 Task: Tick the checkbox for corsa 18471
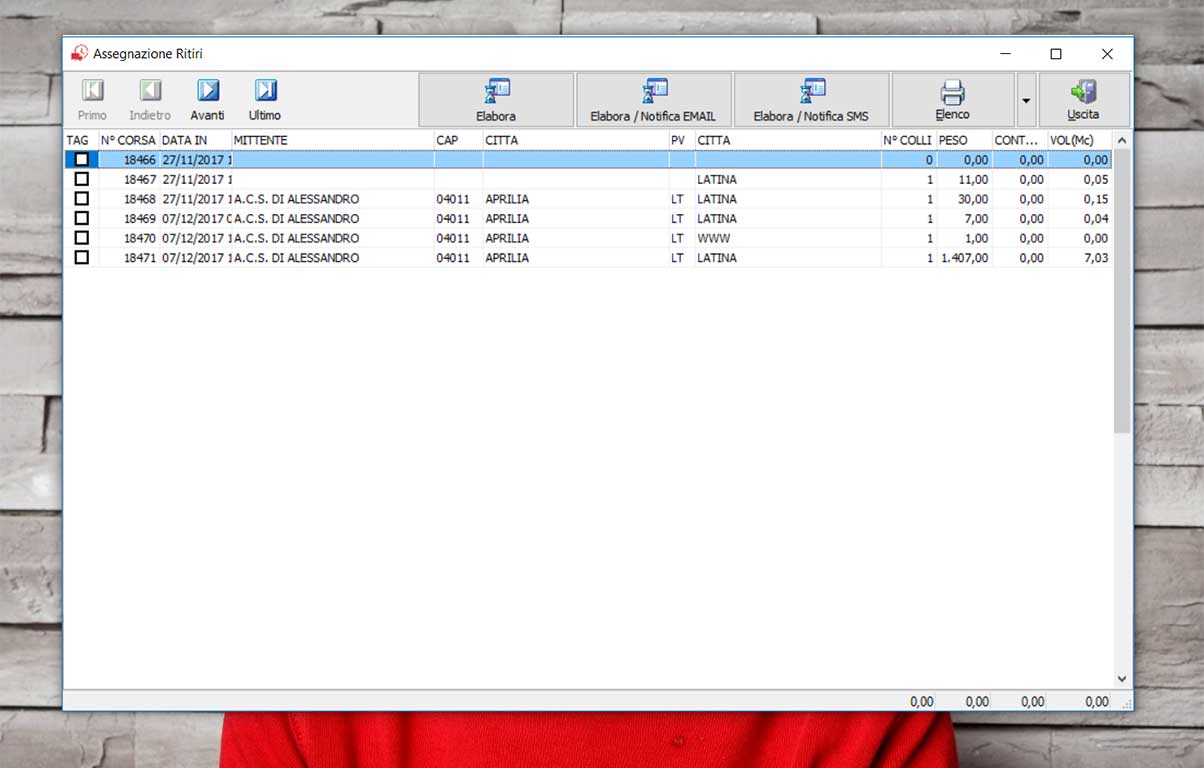click(82, 257)
